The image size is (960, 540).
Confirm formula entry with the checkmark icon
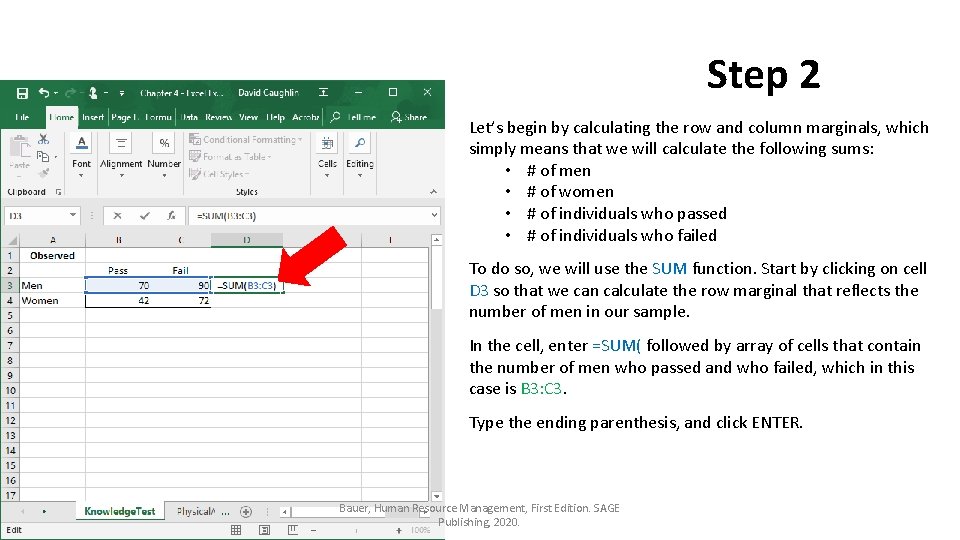click(x=144, y=216)
